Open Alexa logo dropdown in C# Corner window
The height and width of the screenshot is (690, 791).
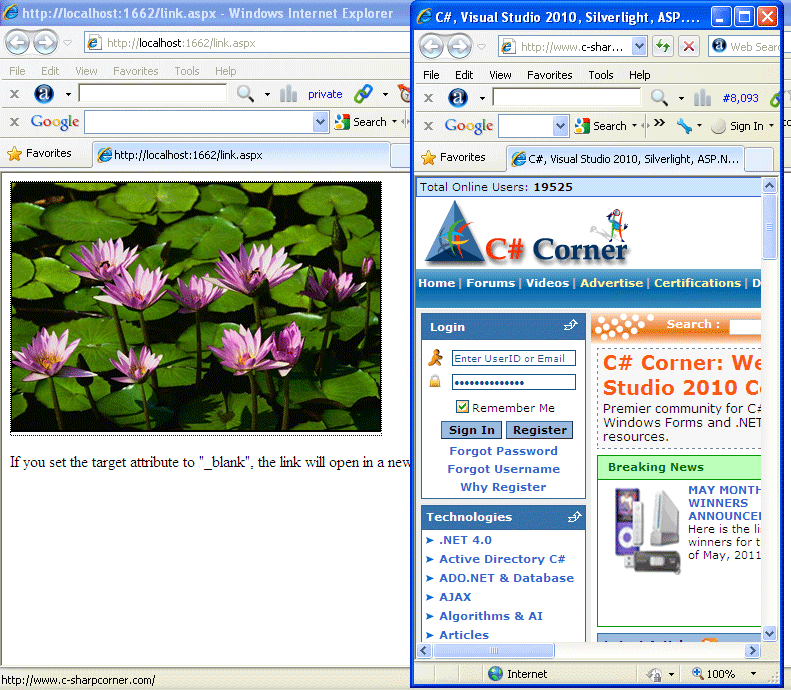[x=482, y=98]
